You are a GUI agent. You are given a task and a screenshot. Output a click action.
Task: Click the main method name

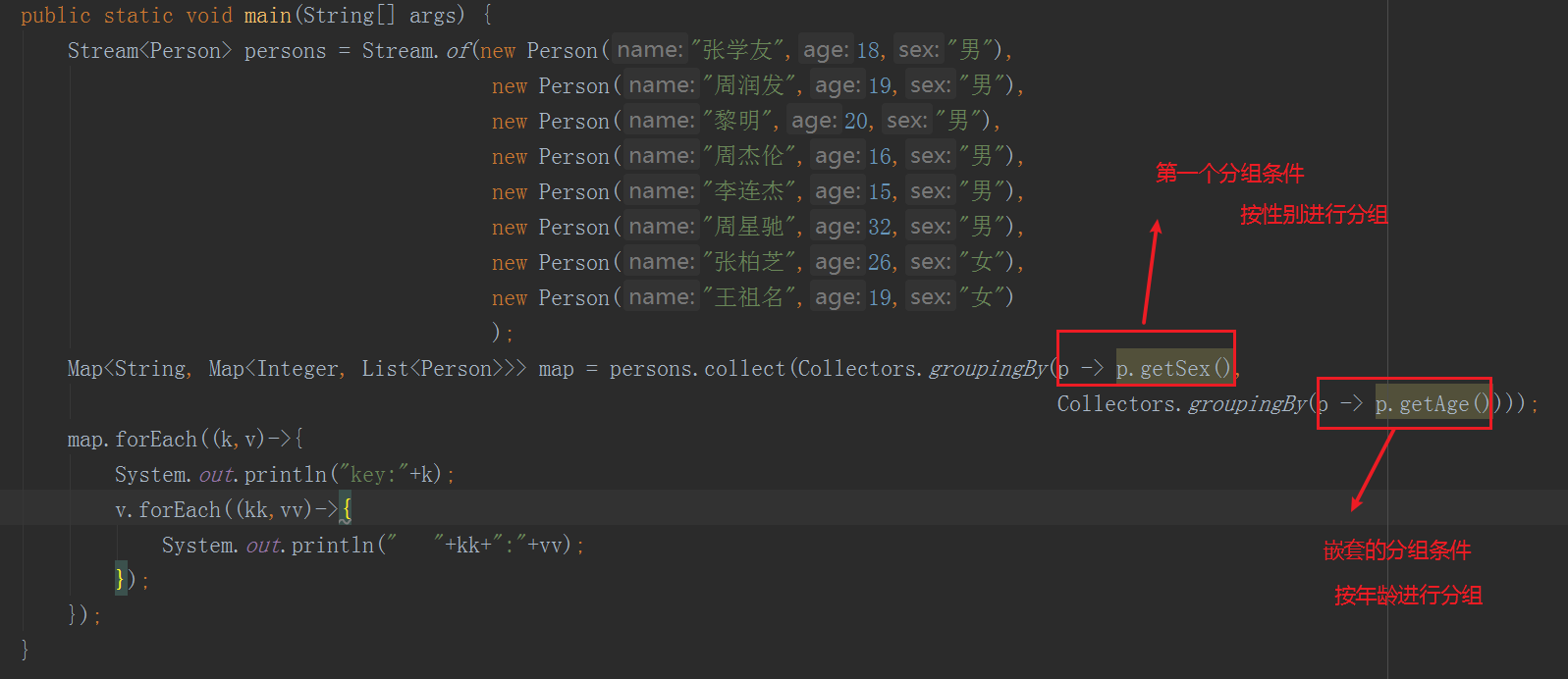(268, 16)
